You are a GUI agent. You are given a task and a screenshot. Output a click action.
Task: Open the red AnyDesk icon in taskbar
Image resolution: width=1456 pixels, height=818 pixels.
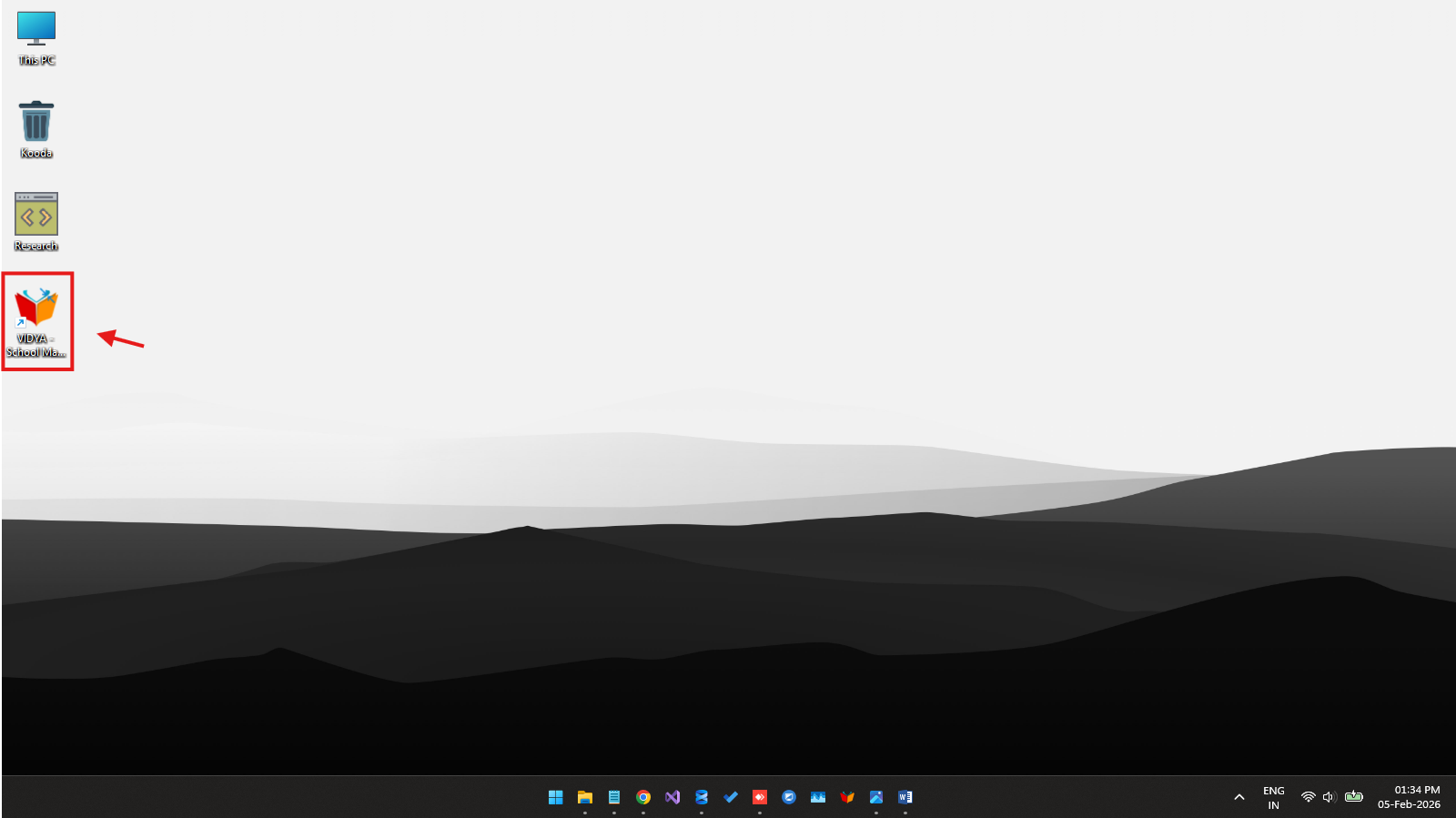pos(760,797)
